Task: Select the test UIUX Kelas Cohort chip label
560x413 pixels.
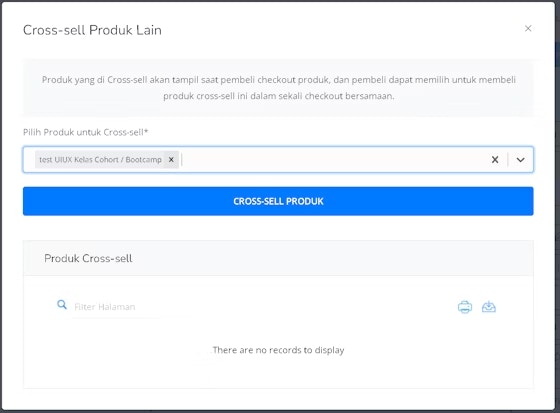Action: 100,160
